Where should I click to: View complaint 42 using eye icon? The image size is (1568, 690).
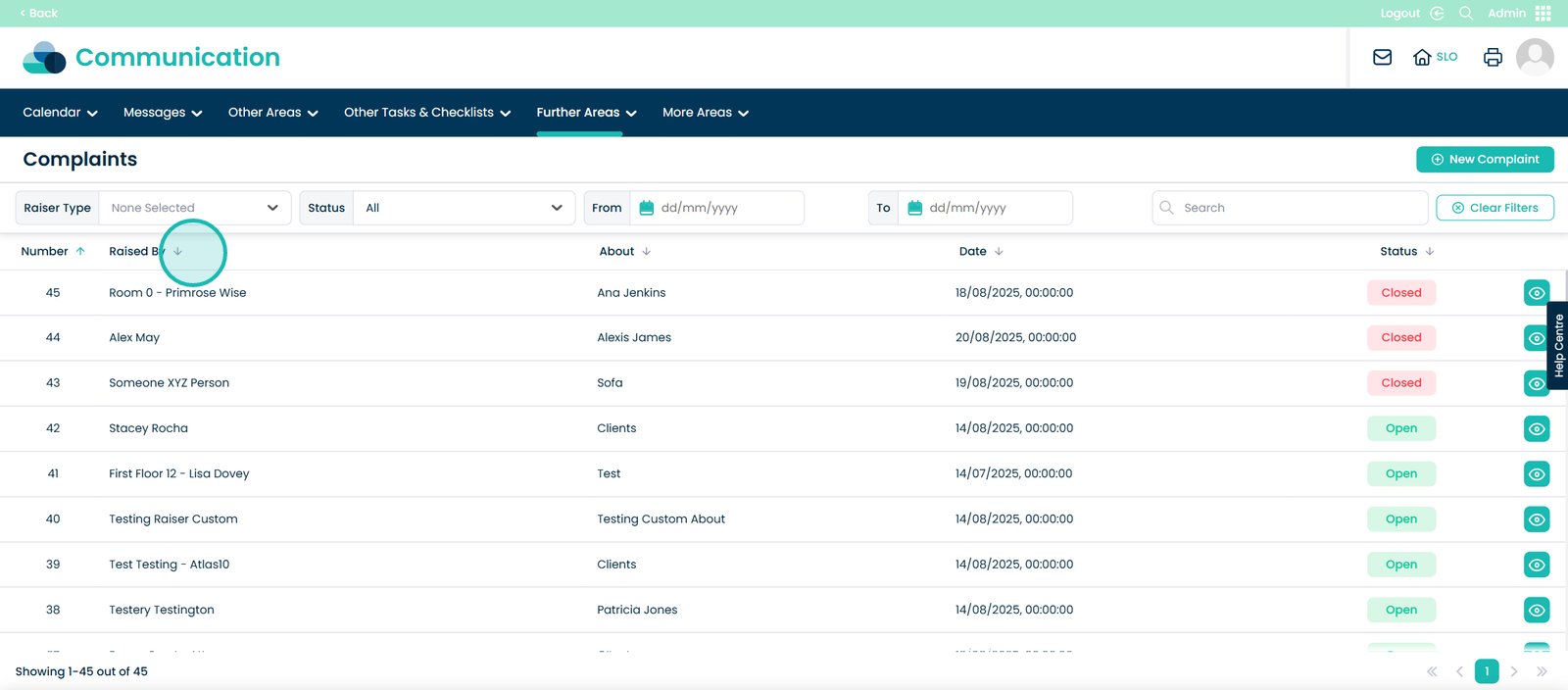(x=1537, y=428)
